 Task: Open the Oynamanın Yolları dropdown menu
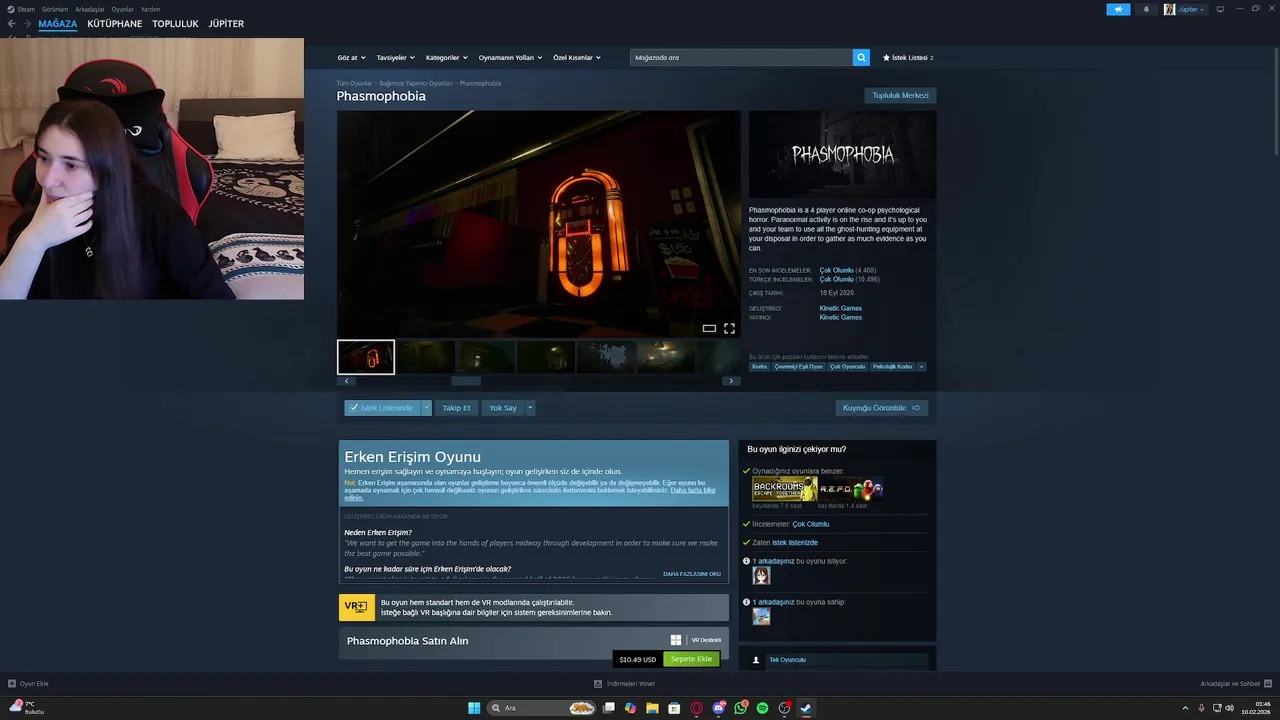point(510,58)
